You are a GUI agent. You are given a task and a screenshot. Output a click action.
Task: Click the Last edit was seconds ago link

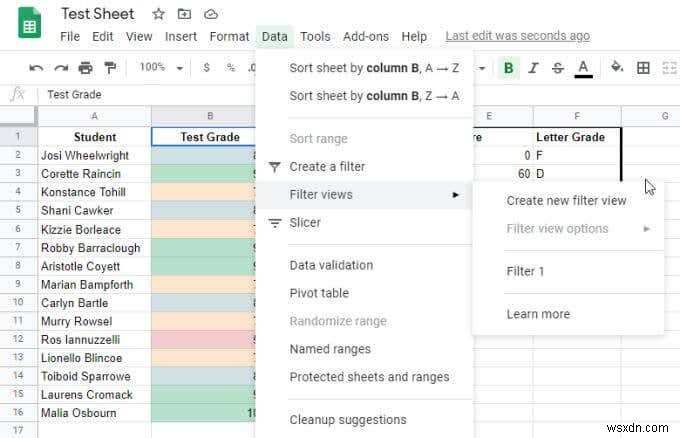coord(517,36)
